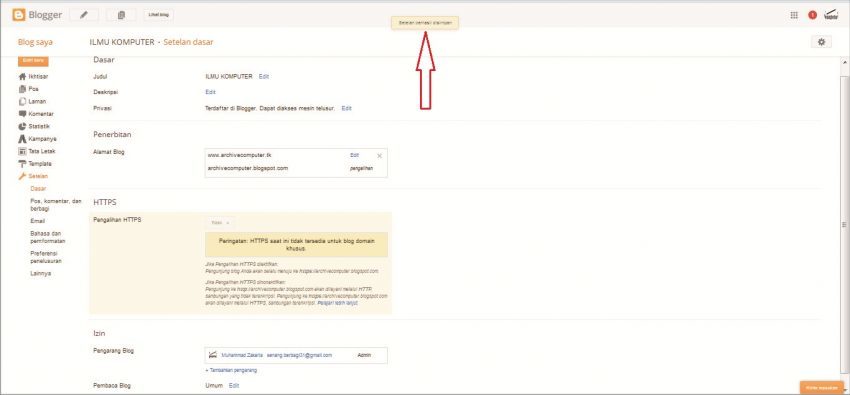This screenshot has width=850, height=395.
Task: Edit the www.archivecomputer.tk address
Action: coord(355,155)
